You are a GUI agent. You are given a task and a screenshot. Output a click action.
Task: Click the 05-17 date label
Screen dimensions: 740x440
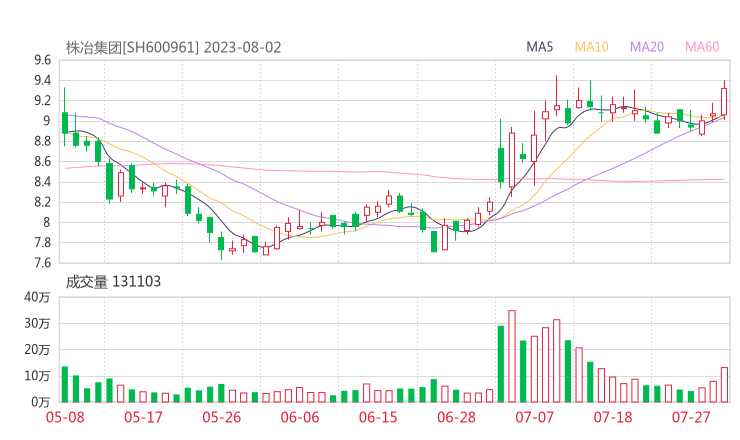(143, 417)
